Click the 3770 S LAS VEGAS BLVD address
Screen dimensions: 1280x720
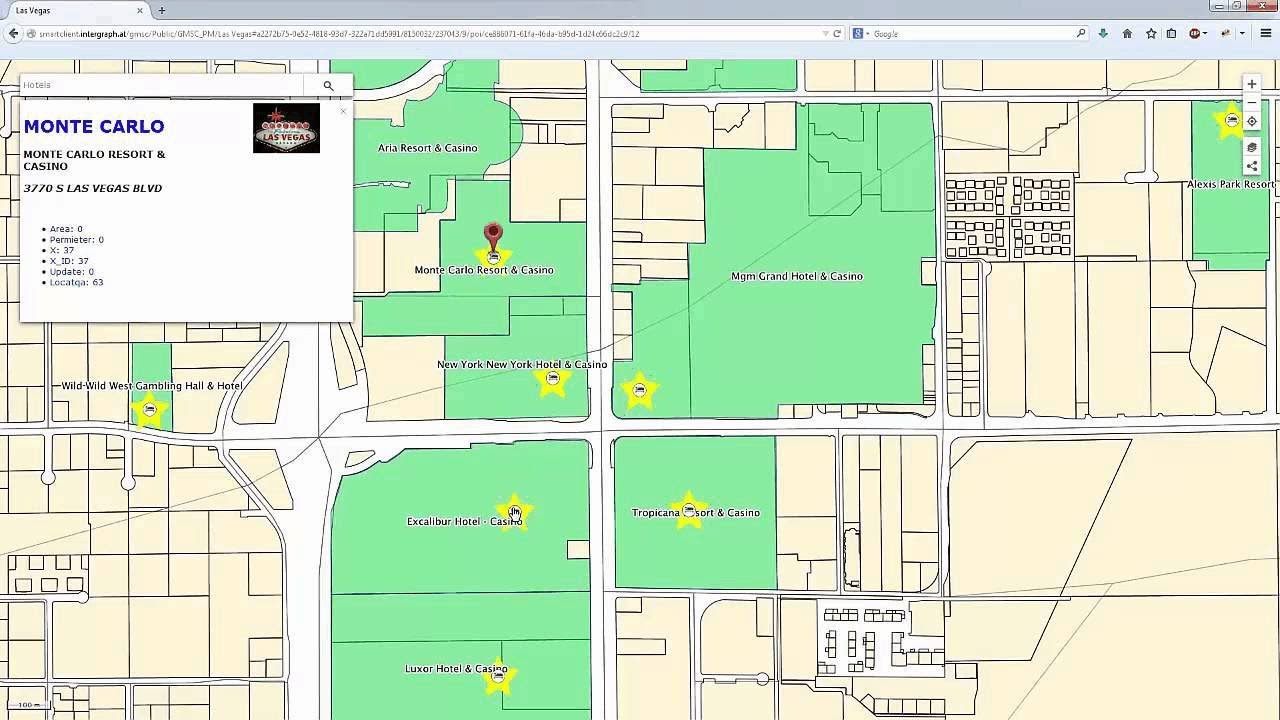(x=92, y=188)
